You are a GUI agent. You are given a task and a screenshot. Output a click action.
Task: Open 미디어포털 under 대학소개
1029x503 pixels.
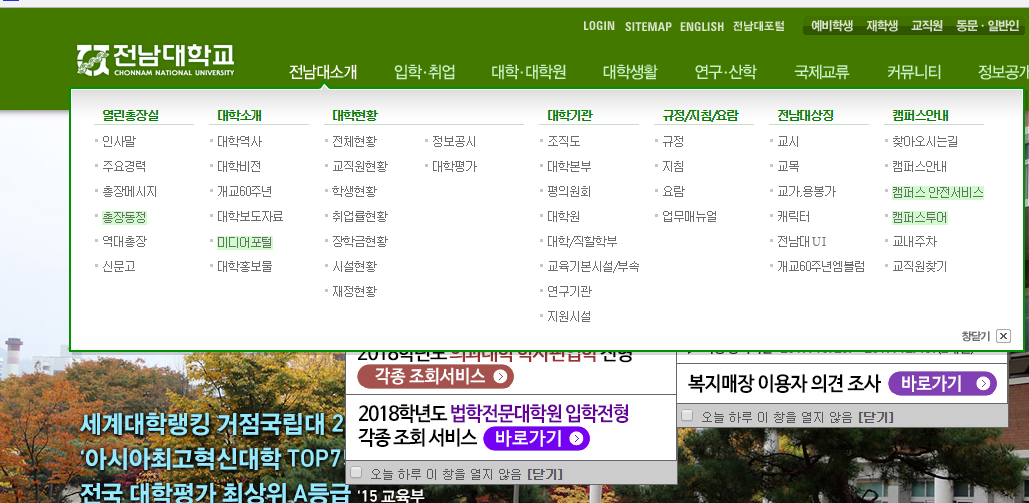pos(244,242)
